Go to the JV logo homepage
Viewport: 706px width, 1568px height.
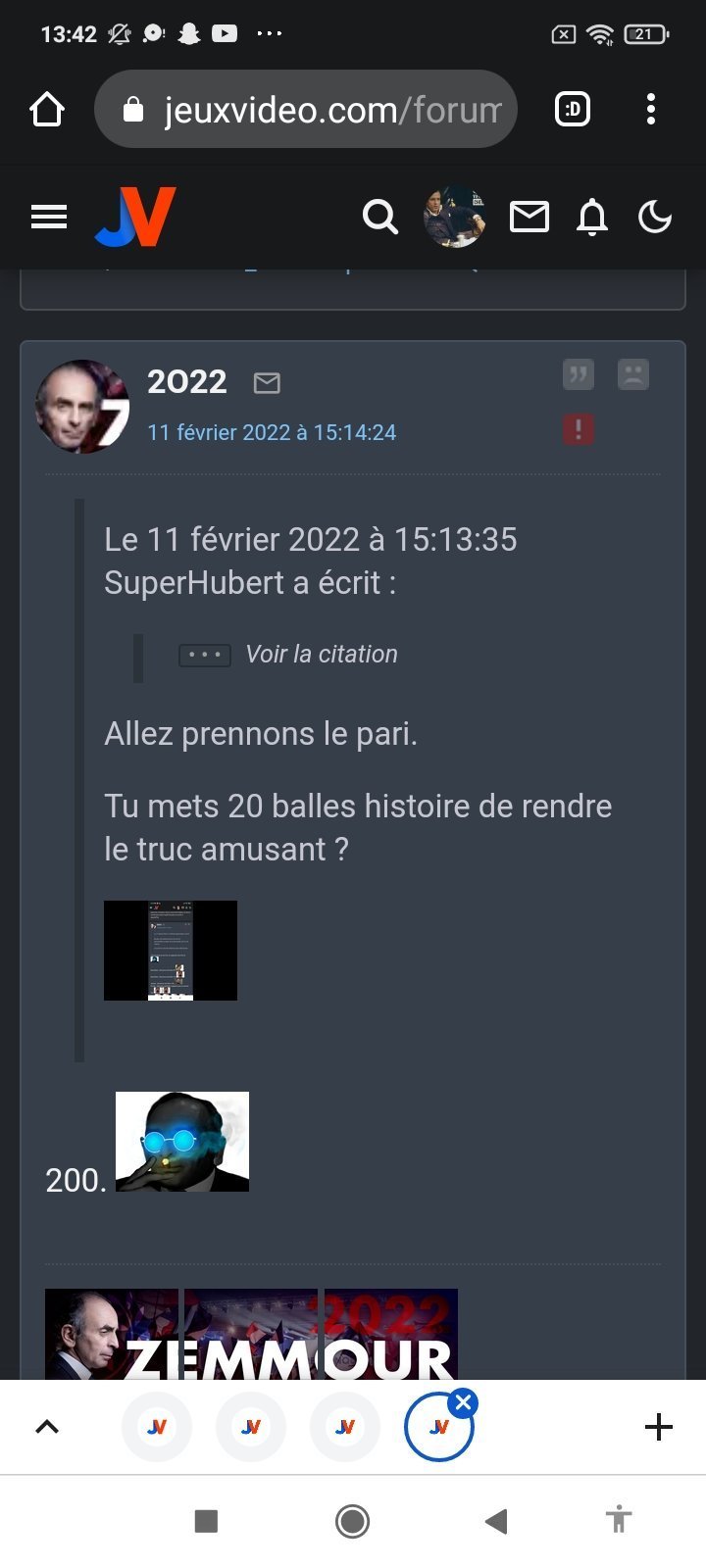click(135, 217)
